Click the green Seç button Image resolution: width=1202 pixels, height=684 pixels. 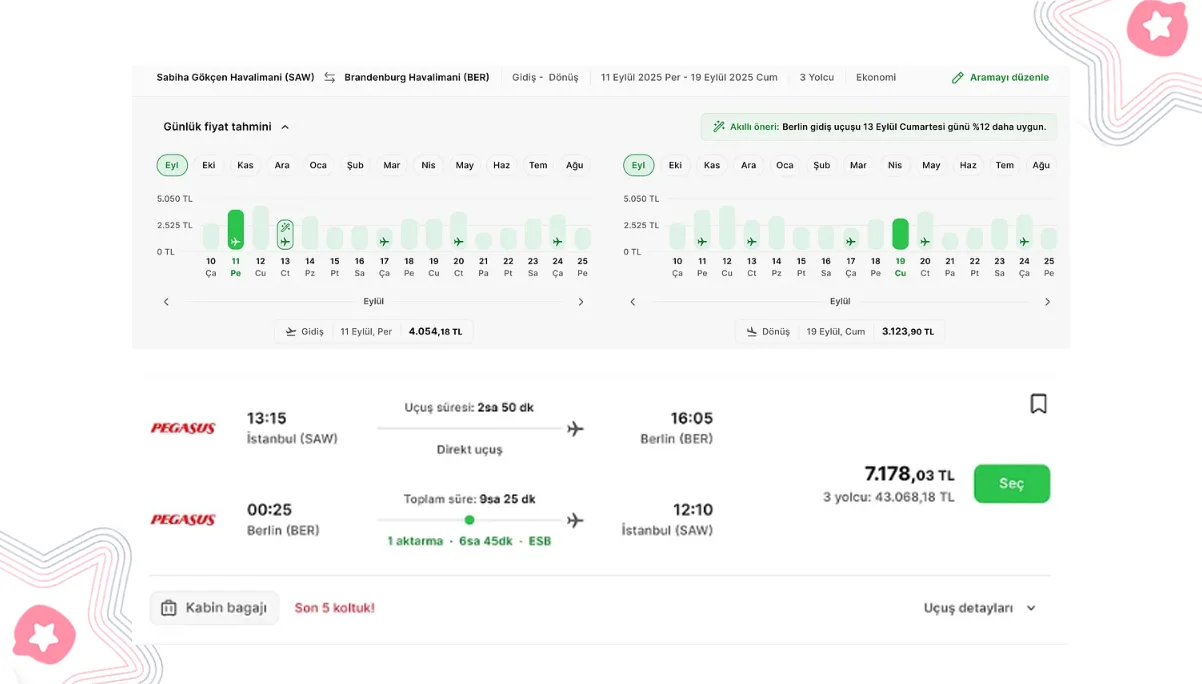tap(1012, 484)
